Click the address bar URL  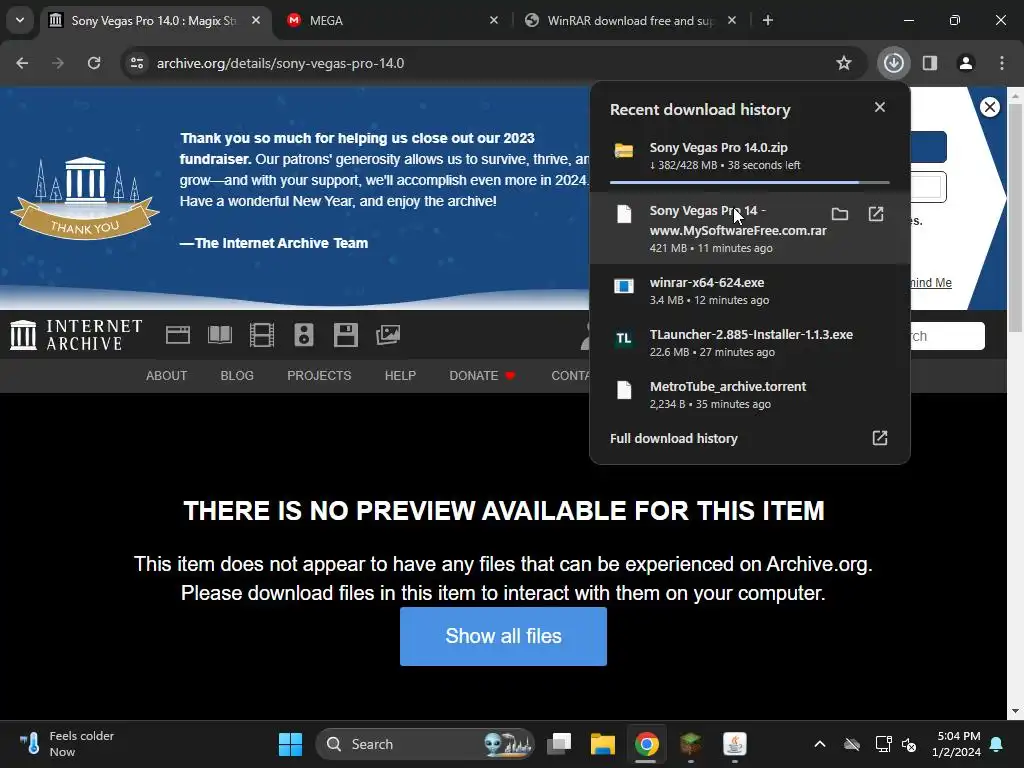[280, 63]
